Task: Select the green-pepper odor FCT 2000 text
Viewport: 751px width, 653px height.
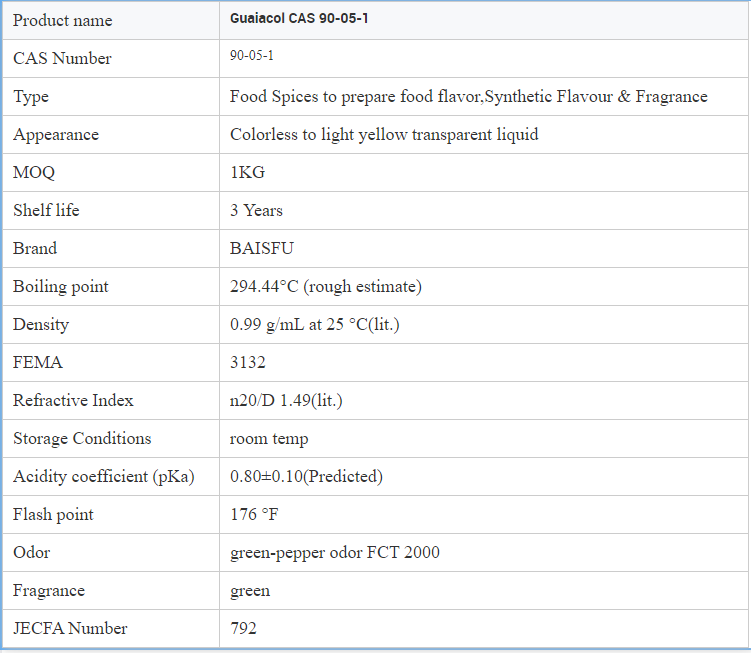Action: point(334,553)
